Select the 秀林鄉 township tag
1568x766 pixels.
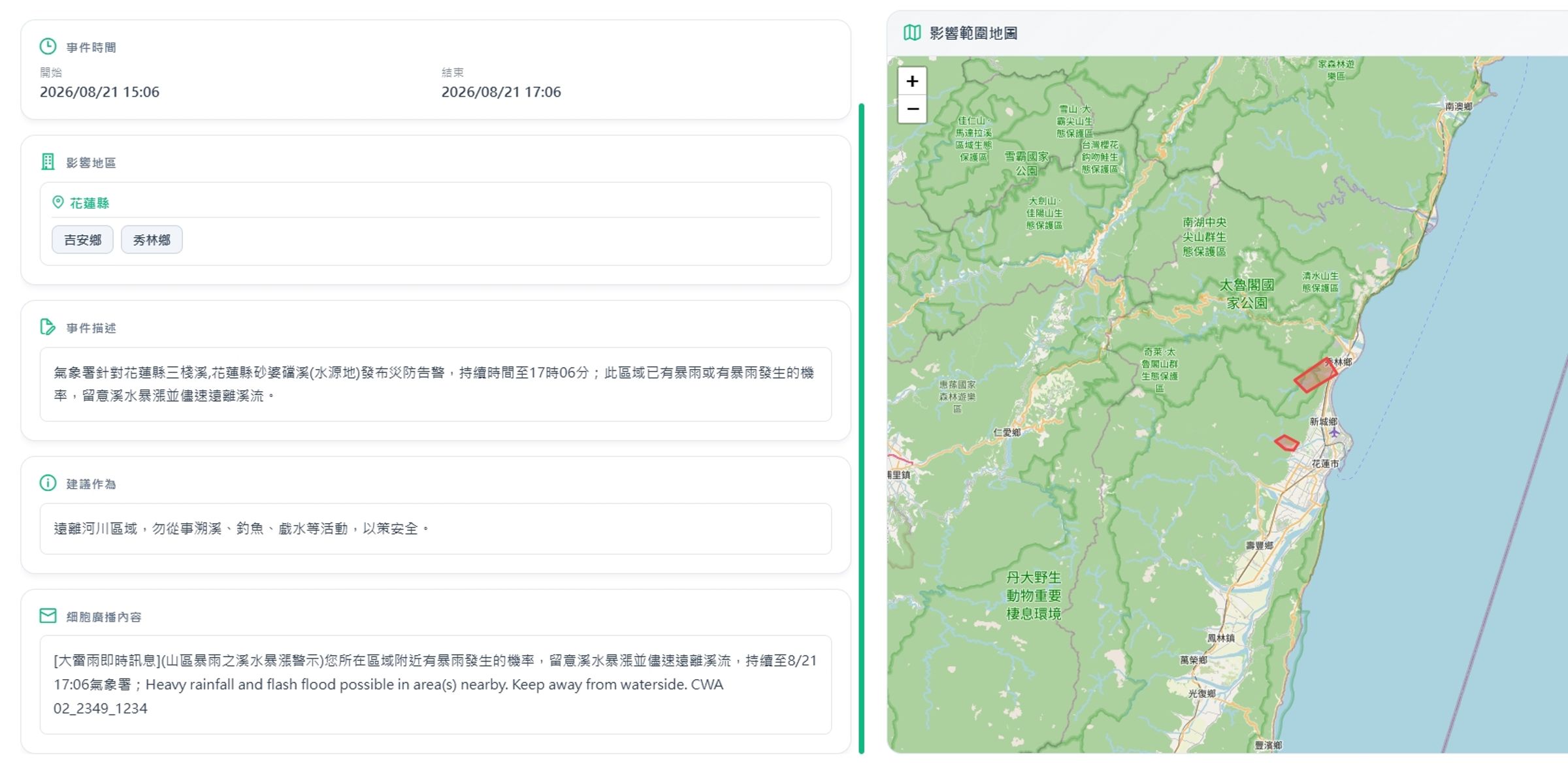tap(152, 240)
